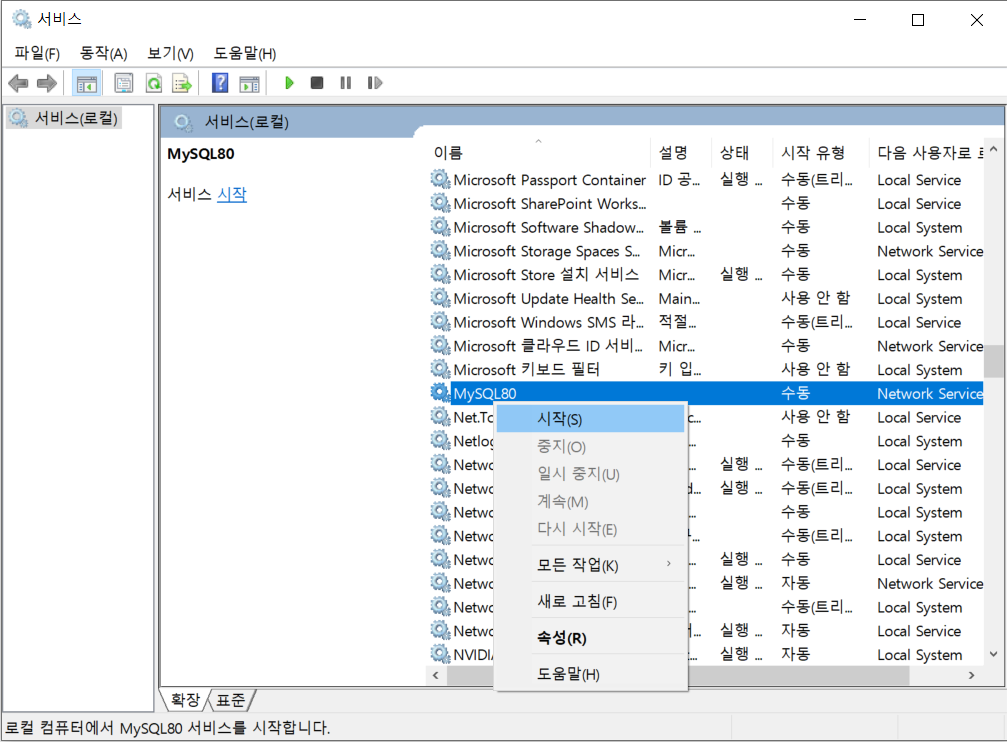Choose 시작(S) in the context menu

point(590,419)
